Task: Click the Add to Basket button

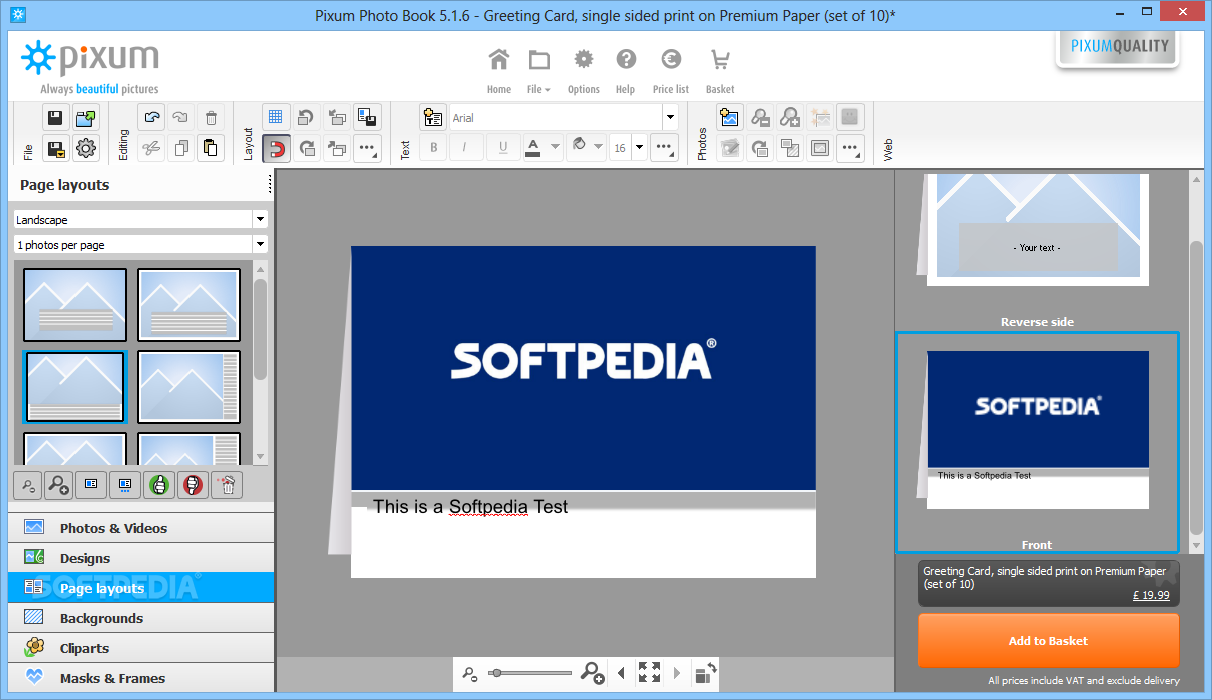Action: coord(1048,641)
